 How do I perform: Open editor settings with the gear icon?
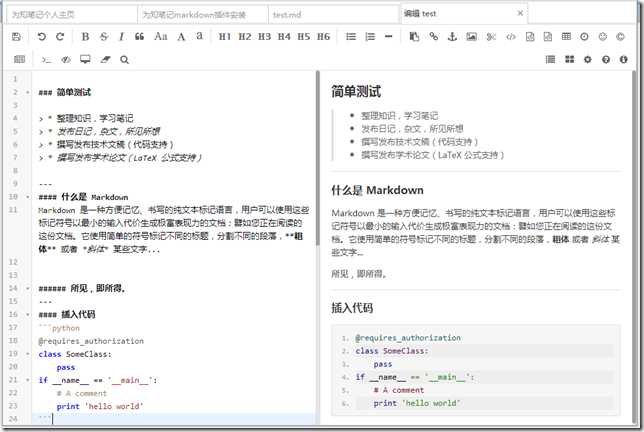pos(588,60)
